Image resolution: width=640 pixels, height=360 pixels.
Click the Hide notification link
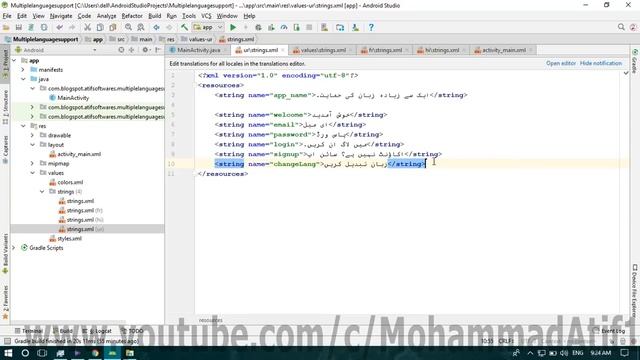click(x=601, y=63)
